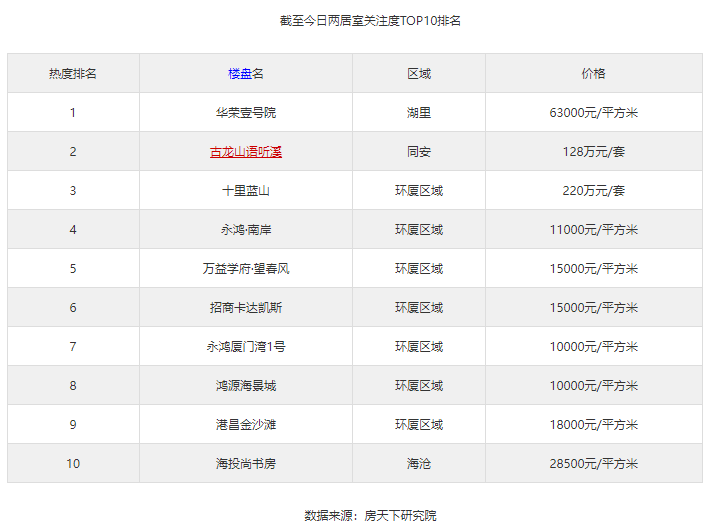Click rank number 1 cell

click(73, 113)
